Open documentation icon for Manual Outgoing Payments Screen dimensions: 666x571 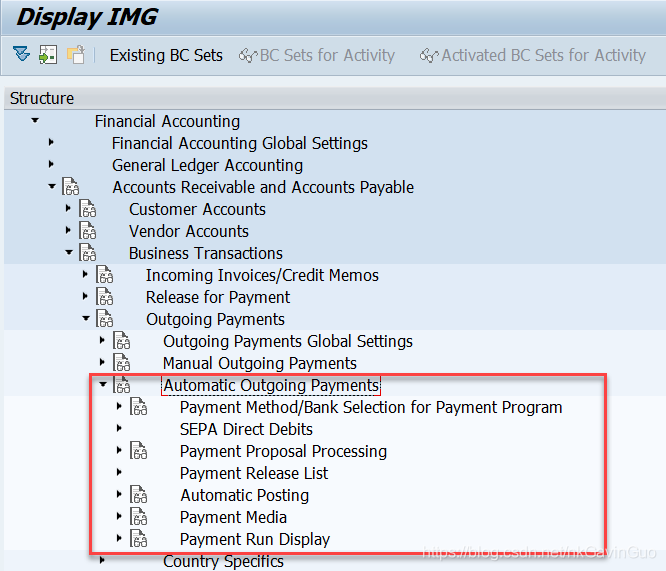tap(121, 363)
